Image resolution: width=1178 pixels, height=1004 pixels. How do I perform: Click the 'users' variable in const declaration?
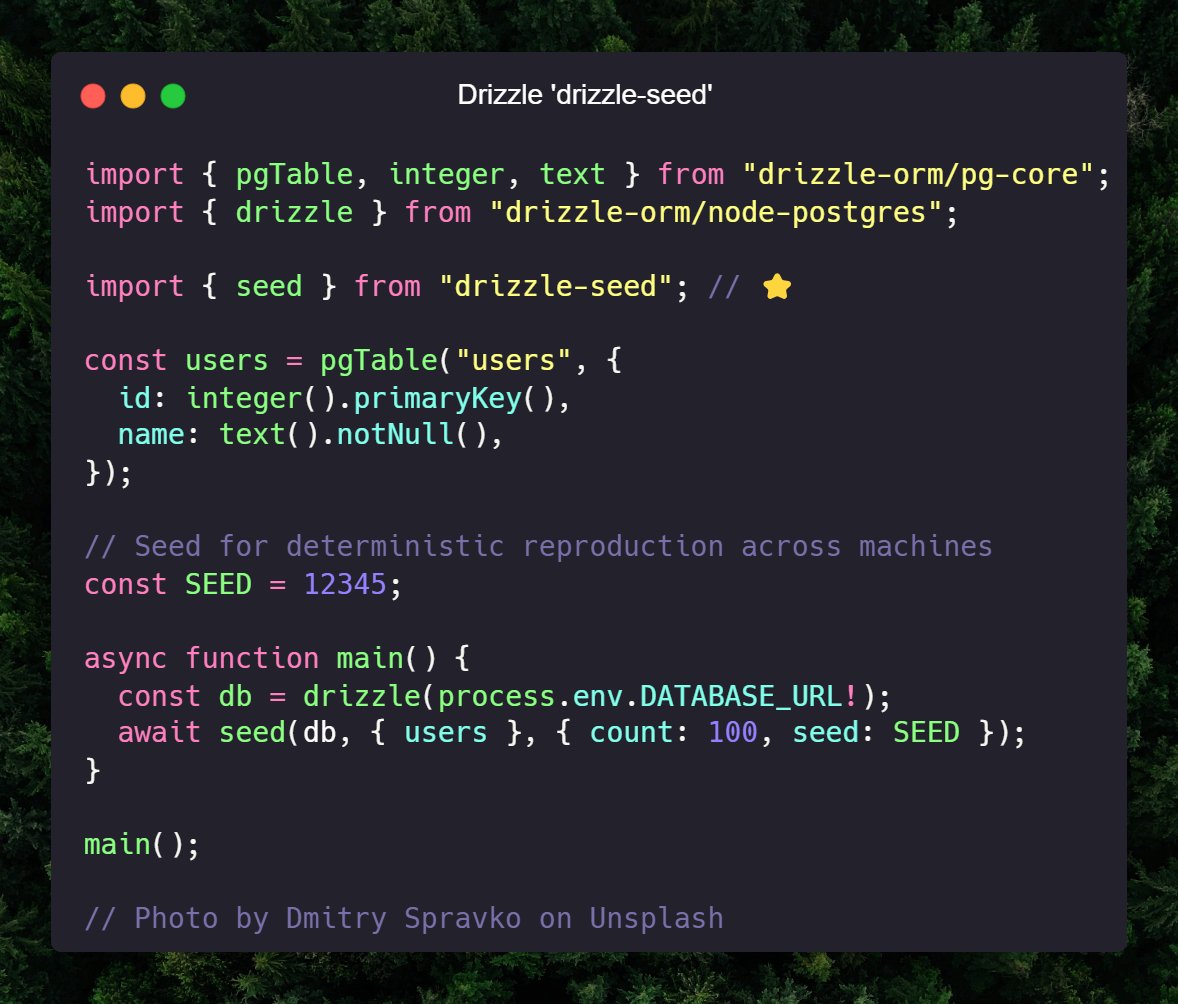coord(226,361)
